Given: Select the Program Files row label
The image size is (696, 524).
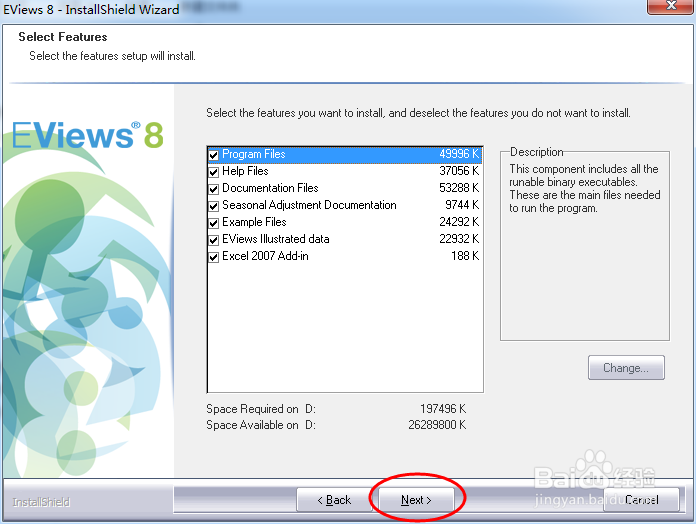Looking at the screenshot, I should click(253, 154).
